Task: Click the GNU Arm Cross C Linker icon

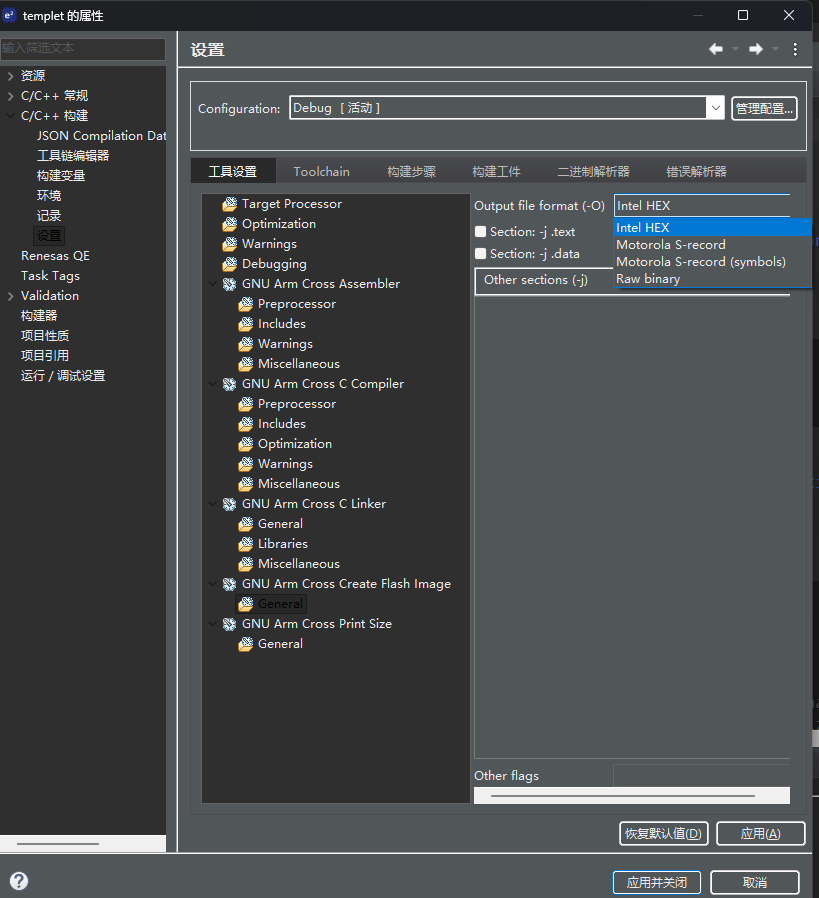Action: [x=230, y=504]
